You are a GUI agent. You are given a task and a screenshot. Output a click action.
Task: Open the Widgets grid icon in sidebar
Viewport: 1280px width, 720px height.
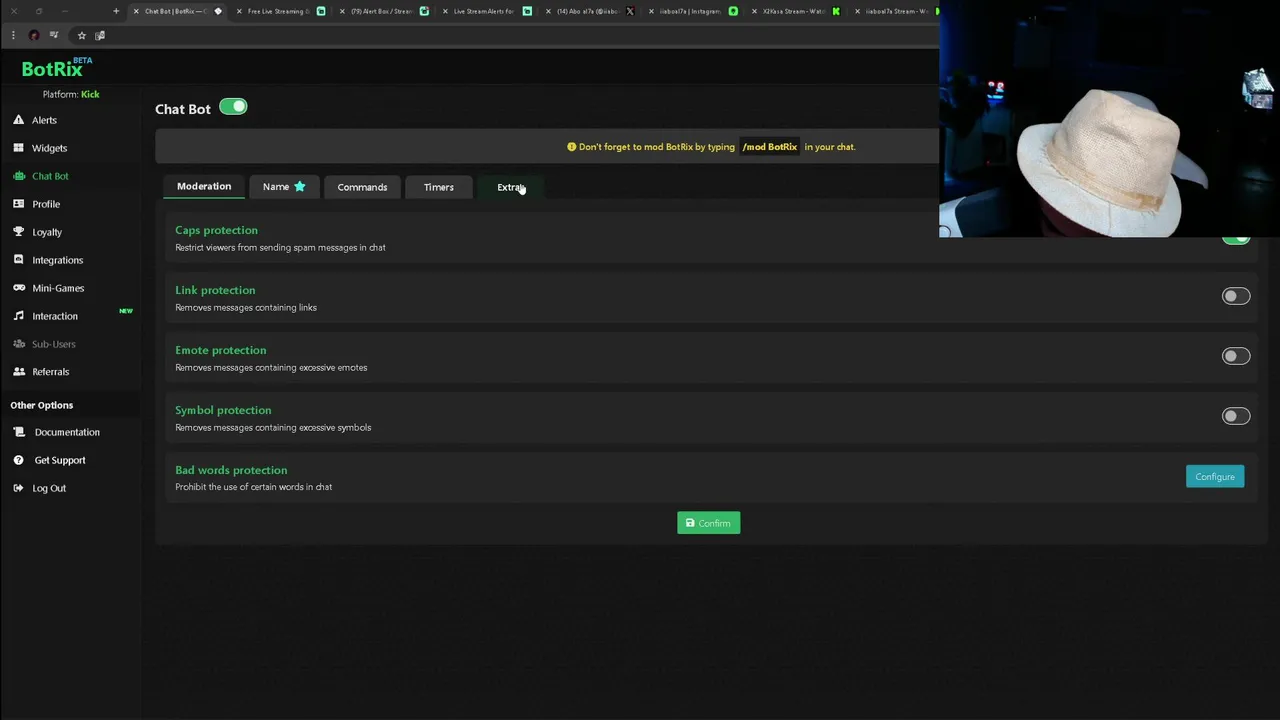pyautogui.click(x=18, y=148)
